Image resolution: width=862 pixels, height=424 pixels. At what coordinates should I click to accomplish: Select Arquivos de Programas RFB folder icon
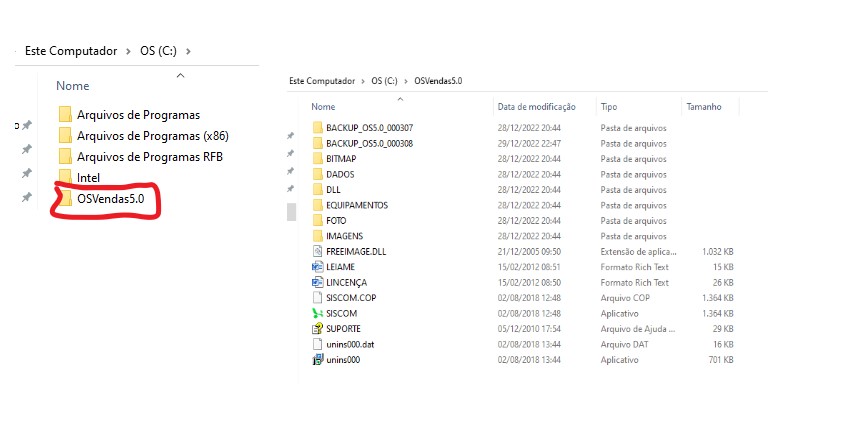click(x=65, y=156)
